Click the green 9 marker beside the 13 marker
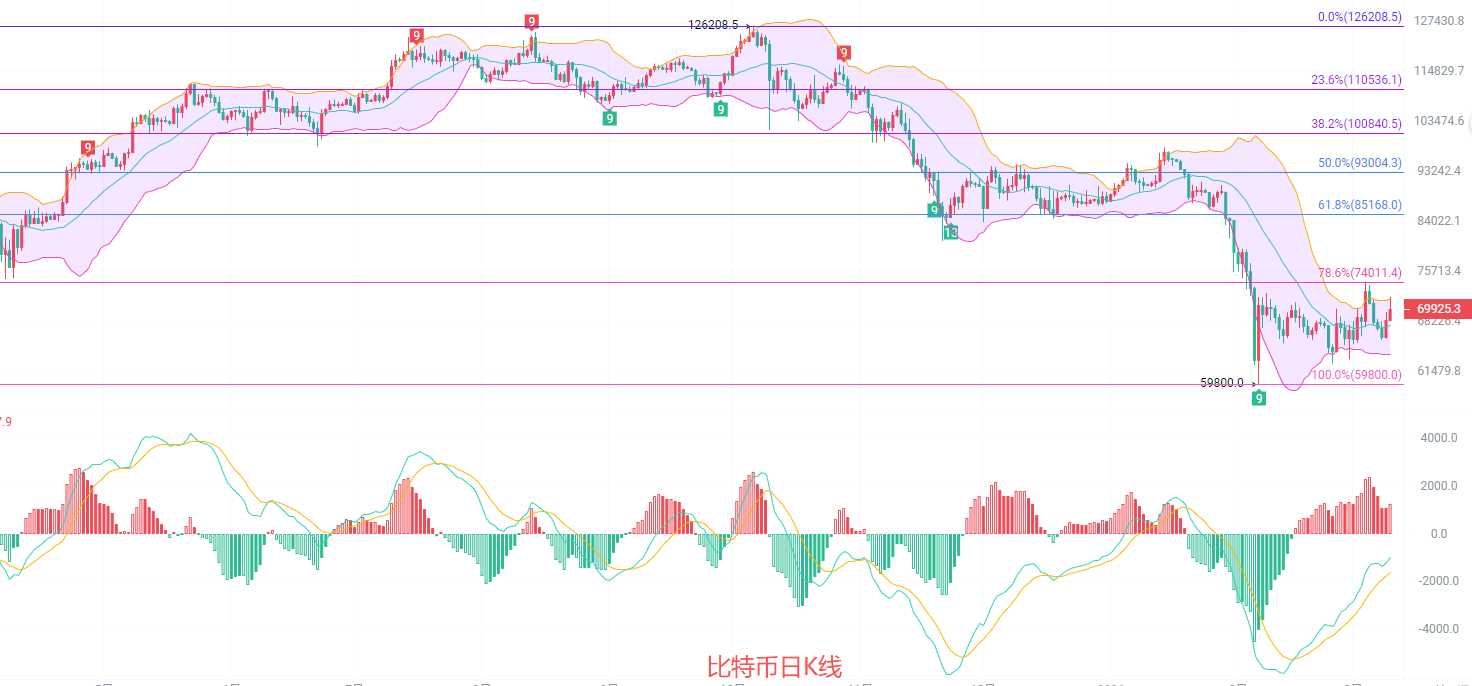 (934, 210)
